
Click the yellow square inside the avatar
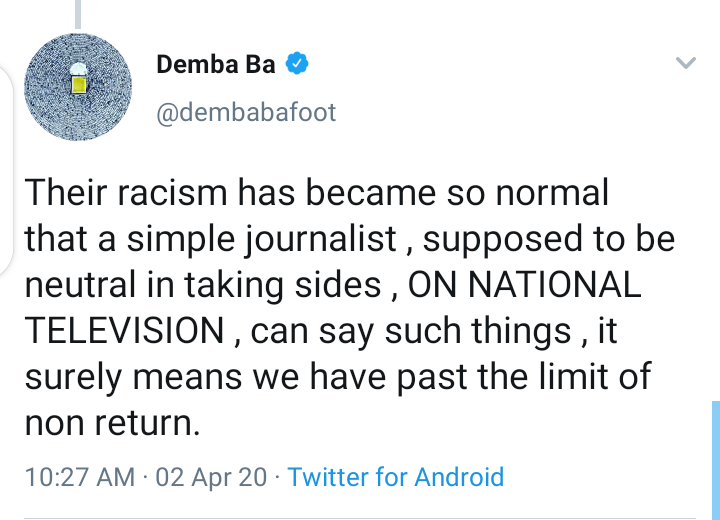point(77,86)
